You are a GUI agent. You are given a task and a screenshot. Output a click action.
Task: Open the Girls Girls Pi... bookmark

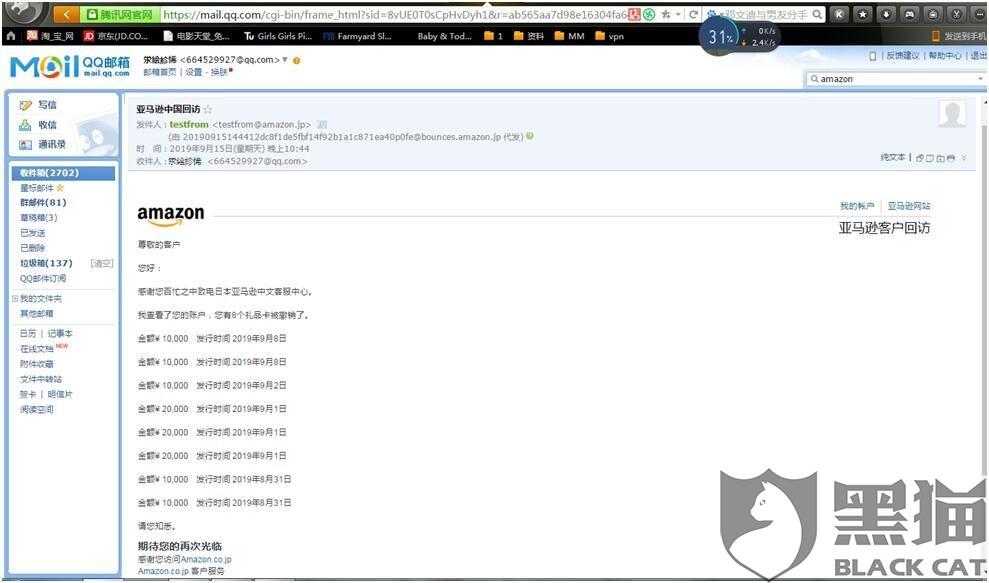pyautogui.click(x=278, y=37)
